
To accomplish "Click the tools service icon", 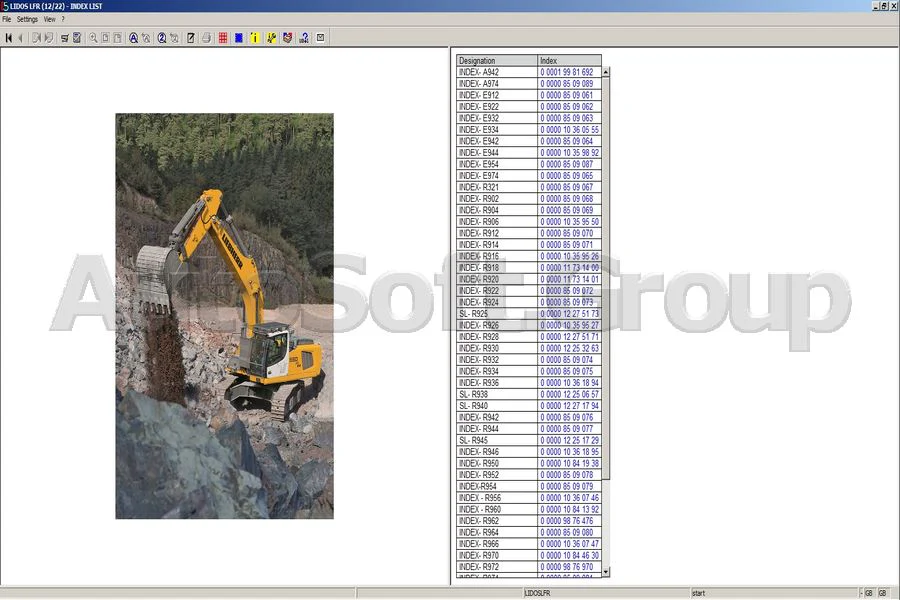I will tap(270, 37).
